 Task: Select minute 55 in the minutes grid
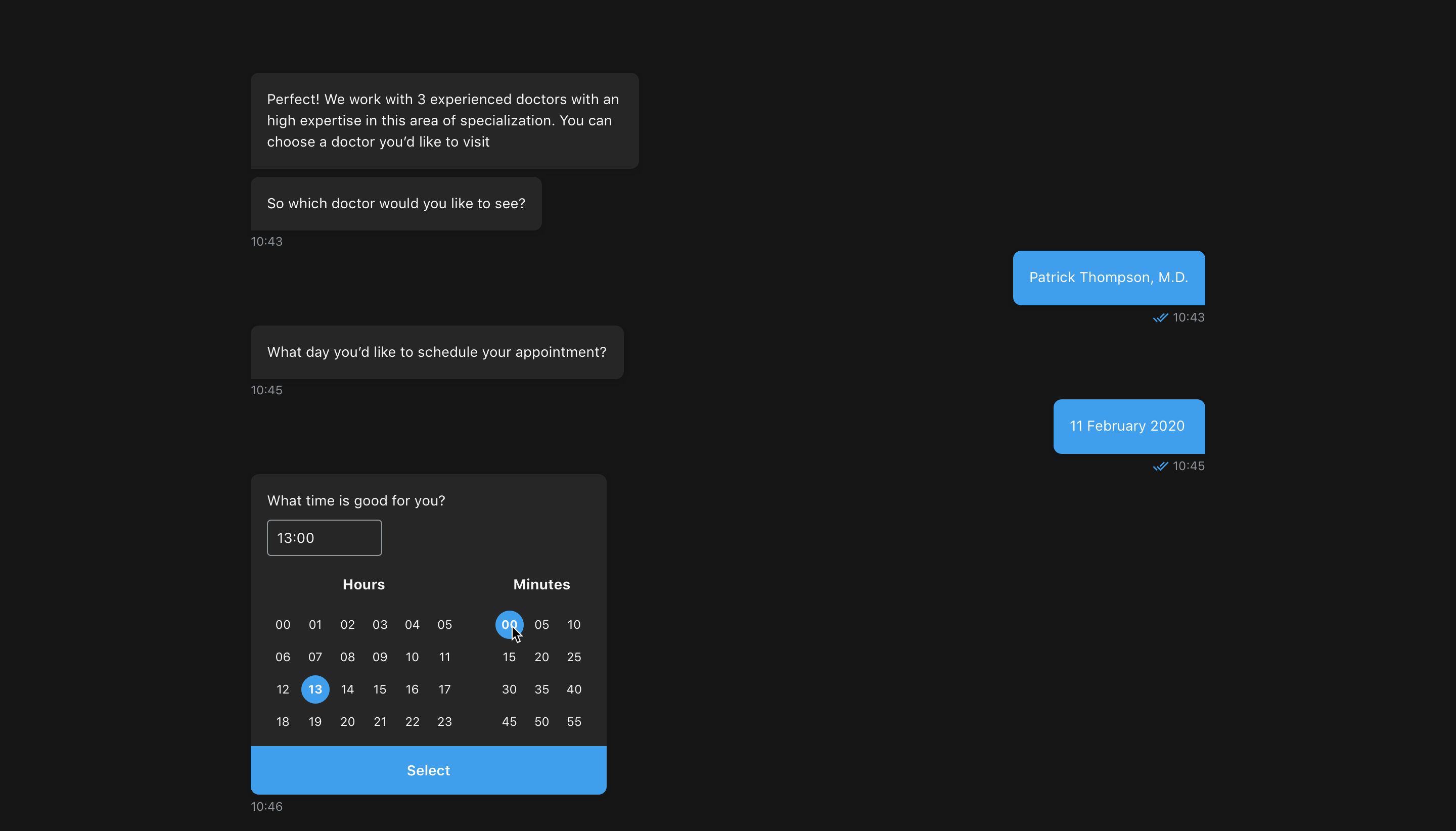coord(573,721)
